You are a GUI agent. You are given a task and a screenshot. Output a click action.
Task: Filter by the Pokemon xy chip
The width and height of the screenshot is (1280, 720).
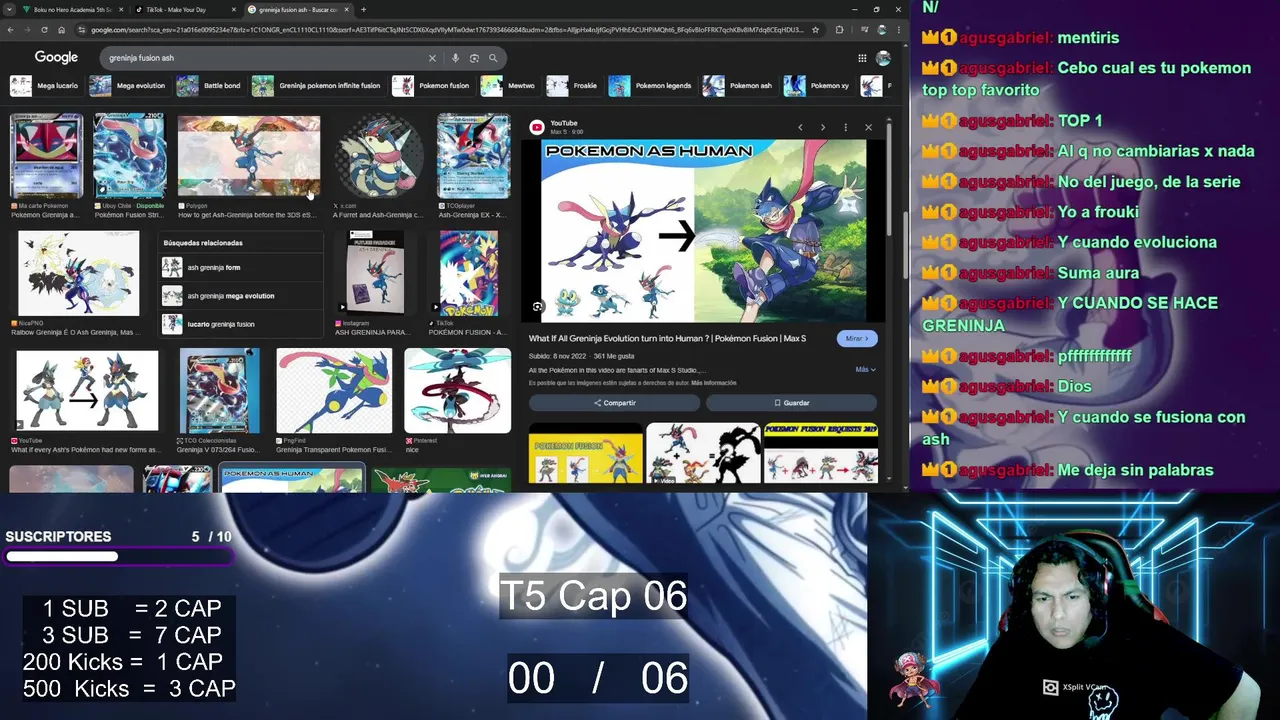click(817, 86)
